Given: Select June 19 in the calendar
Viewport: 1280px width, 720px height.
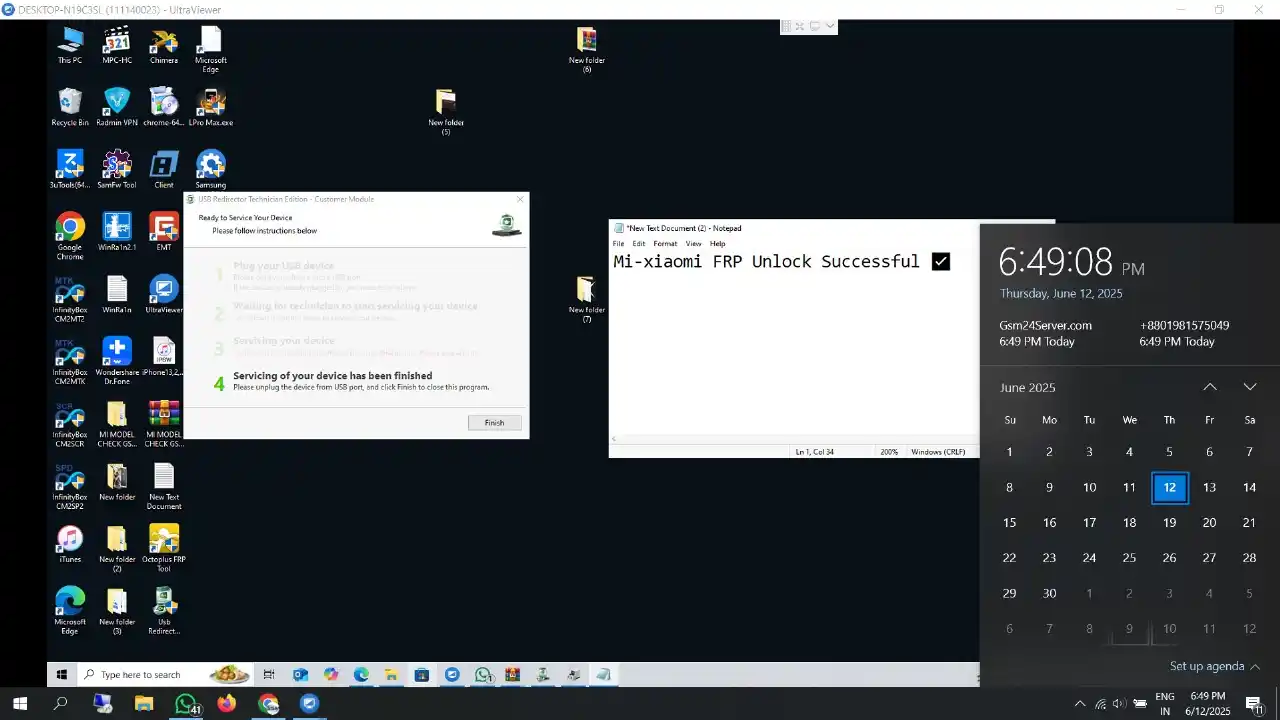Looking at the screenshot, I should coord(1169,523).
